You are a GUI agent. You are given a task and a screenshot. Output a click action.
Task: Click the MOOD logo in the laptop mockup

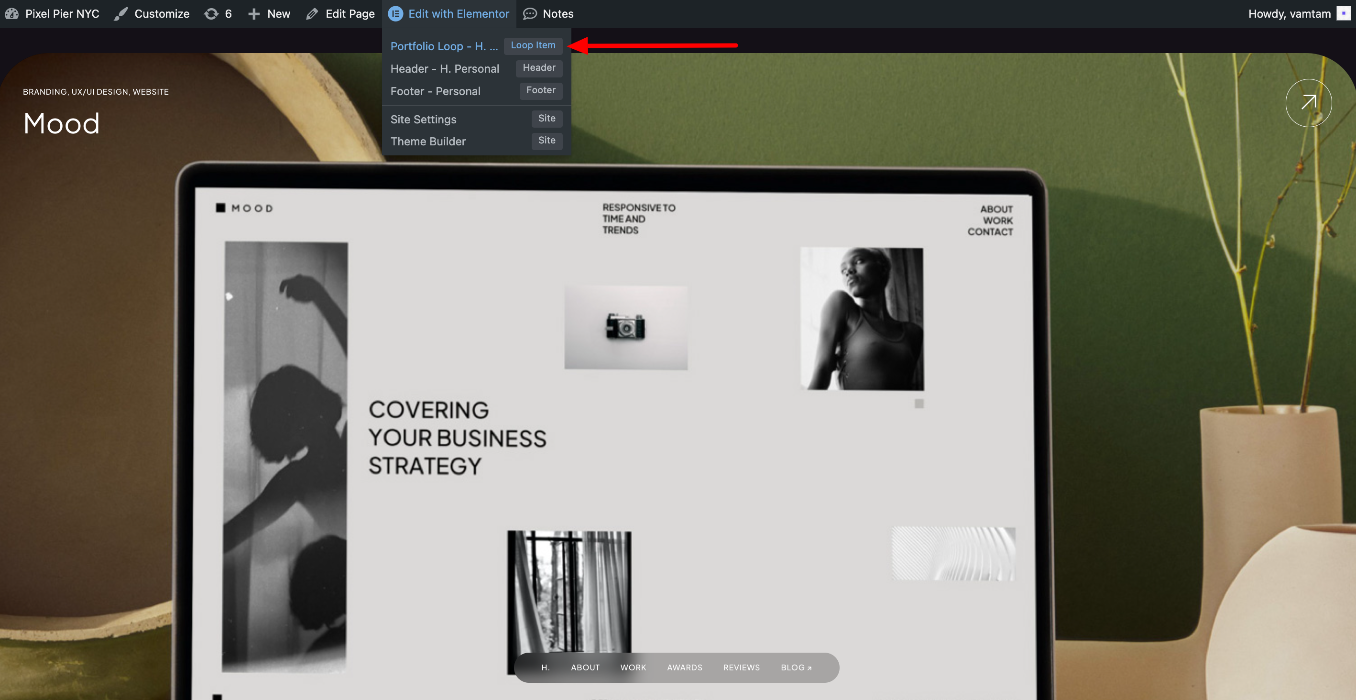[x=244, y=208]
